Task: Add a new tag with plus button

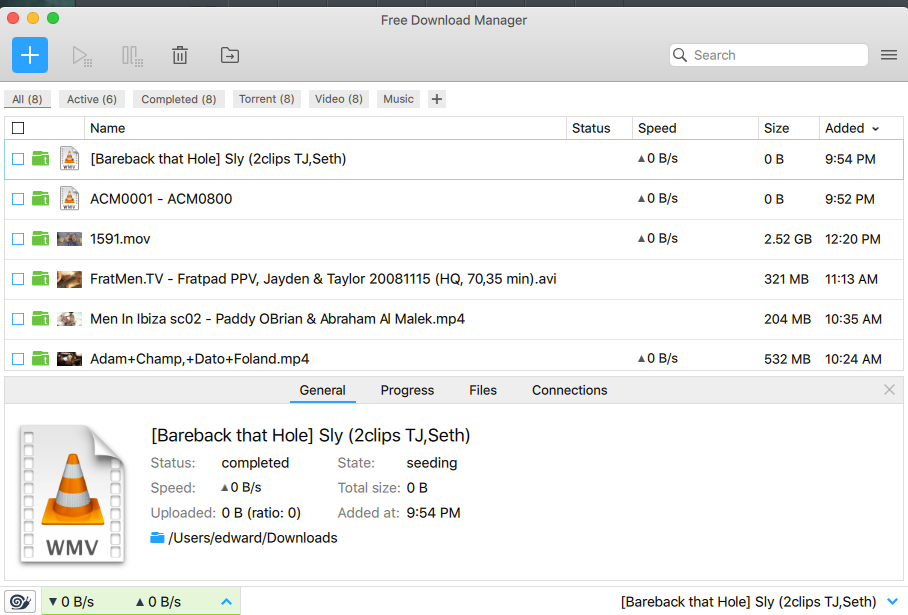Action: coord(437,99)
